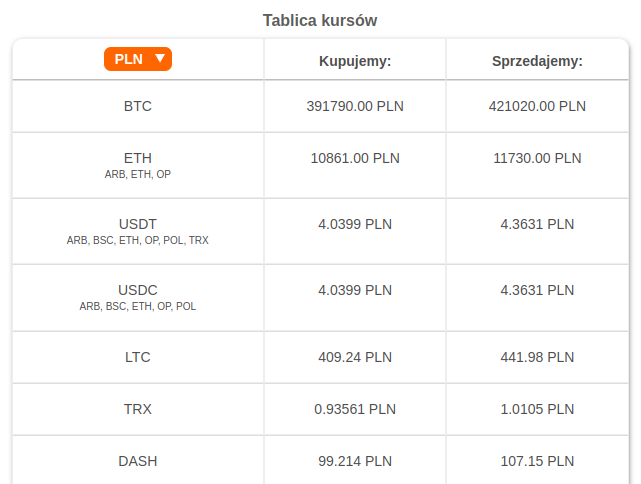This screenshot has height=484, width=641.
Task: Click the Sprzedajemy column header
Action: tap(537, 61)
